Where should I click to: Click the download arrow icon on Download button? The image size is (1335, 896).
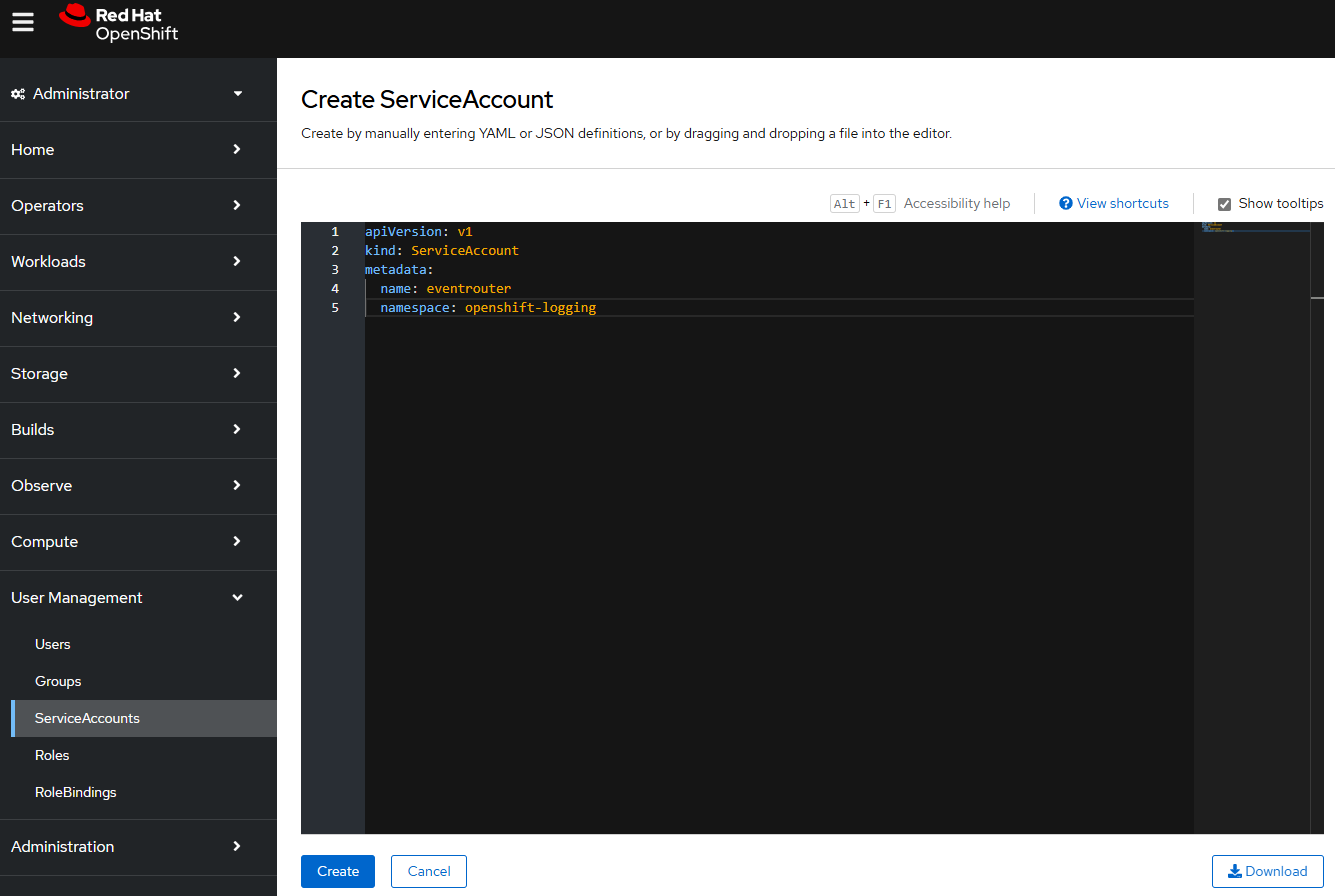click(1235, 871)
